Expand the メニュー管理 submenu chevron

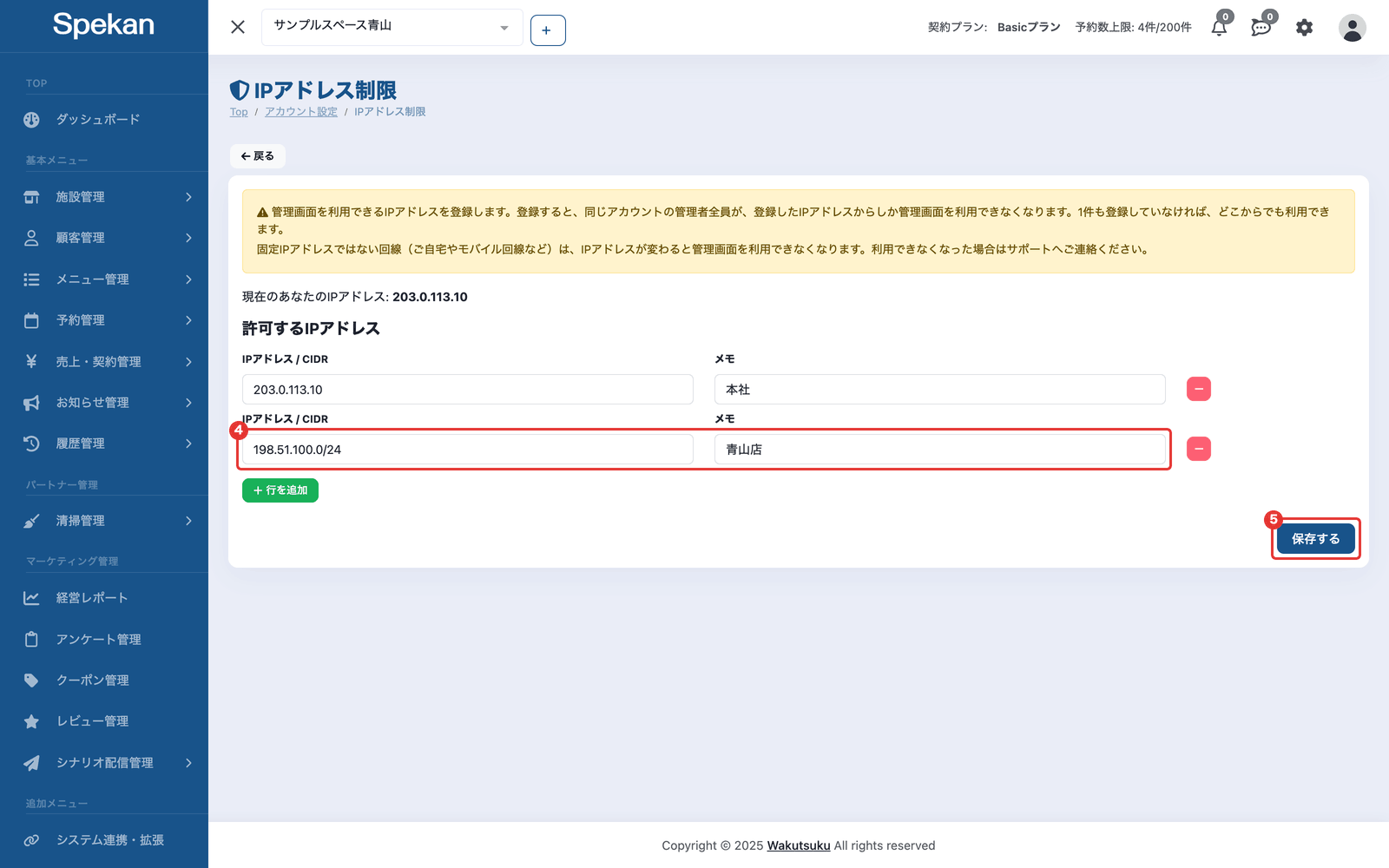tap(188, 279)
